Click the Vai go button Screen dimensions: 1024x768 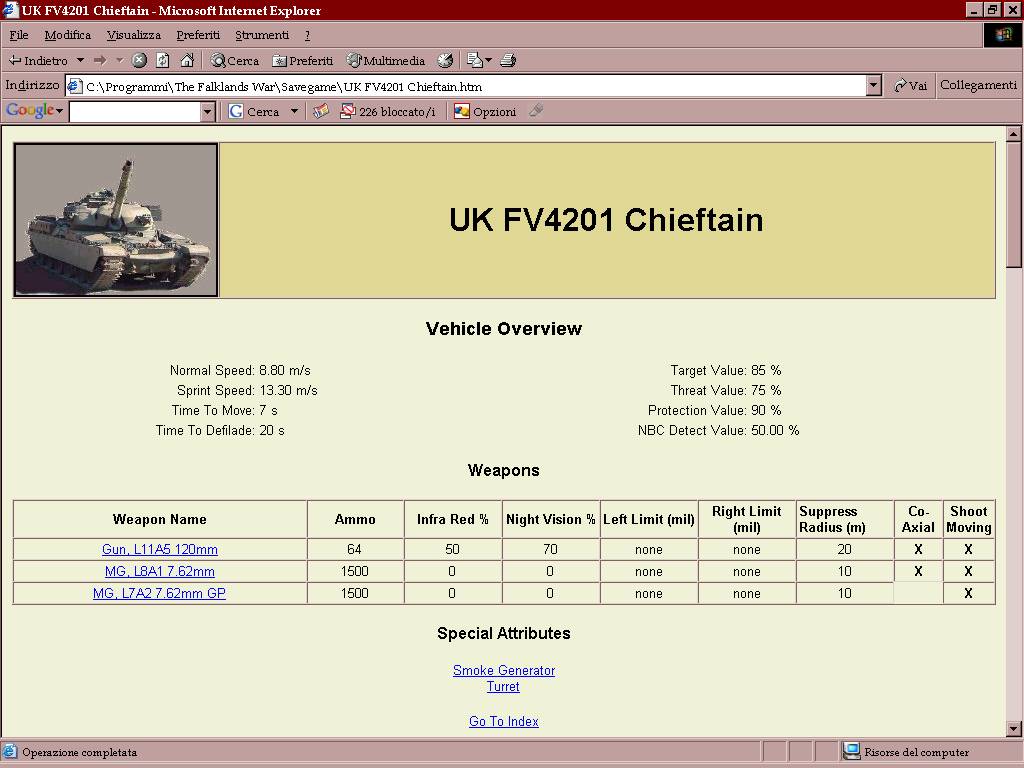coord(910,86)
